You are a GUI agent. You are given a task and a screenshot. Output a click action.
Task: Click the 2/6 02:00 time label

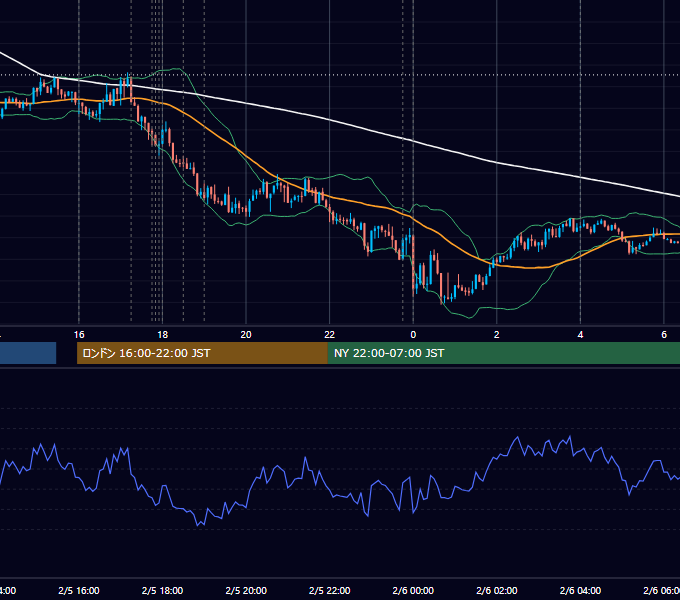(497, 590)
